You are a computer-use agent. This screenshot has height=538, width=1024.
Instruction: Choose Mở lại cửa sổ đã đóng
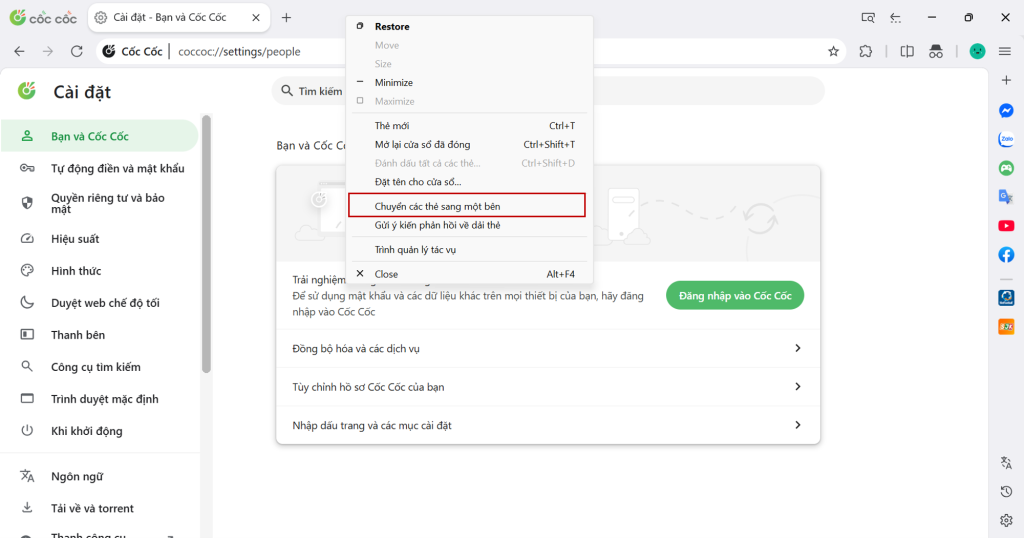(x=469, y=144)
